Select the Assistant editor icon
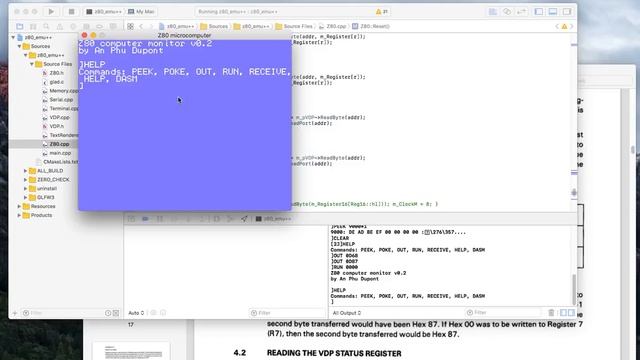This screenshot has height=360, width=640. pos(507,11)
